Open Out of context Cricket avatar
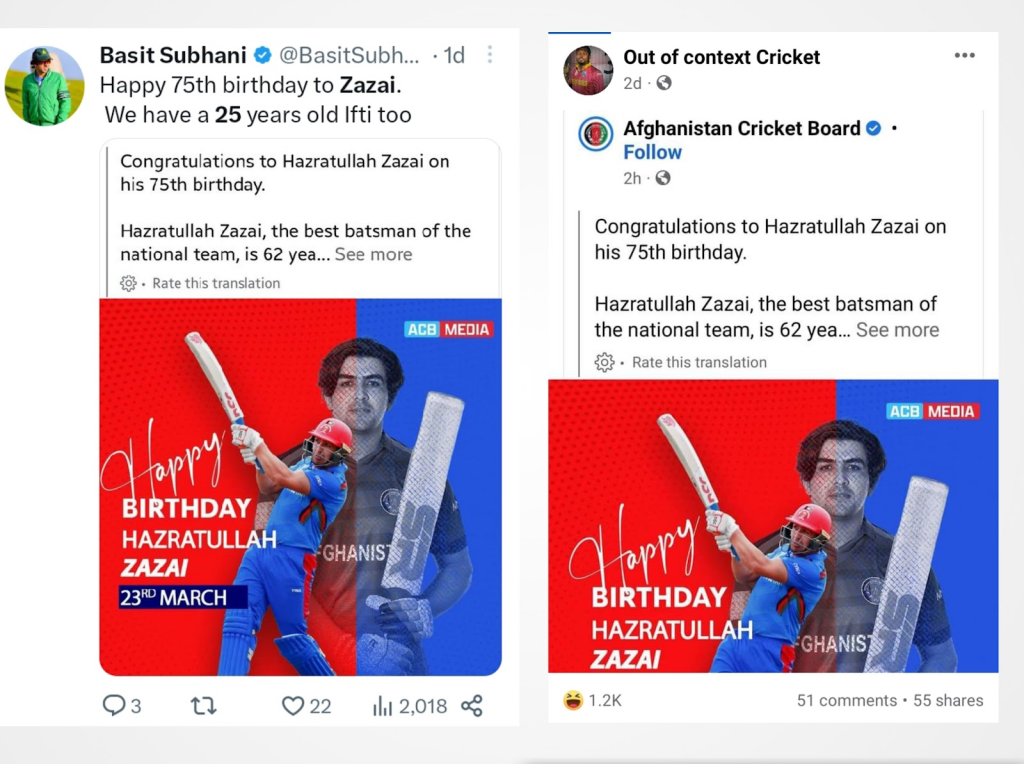The image size is (1024, 764). pyautogui.click(x=588, y=71)
